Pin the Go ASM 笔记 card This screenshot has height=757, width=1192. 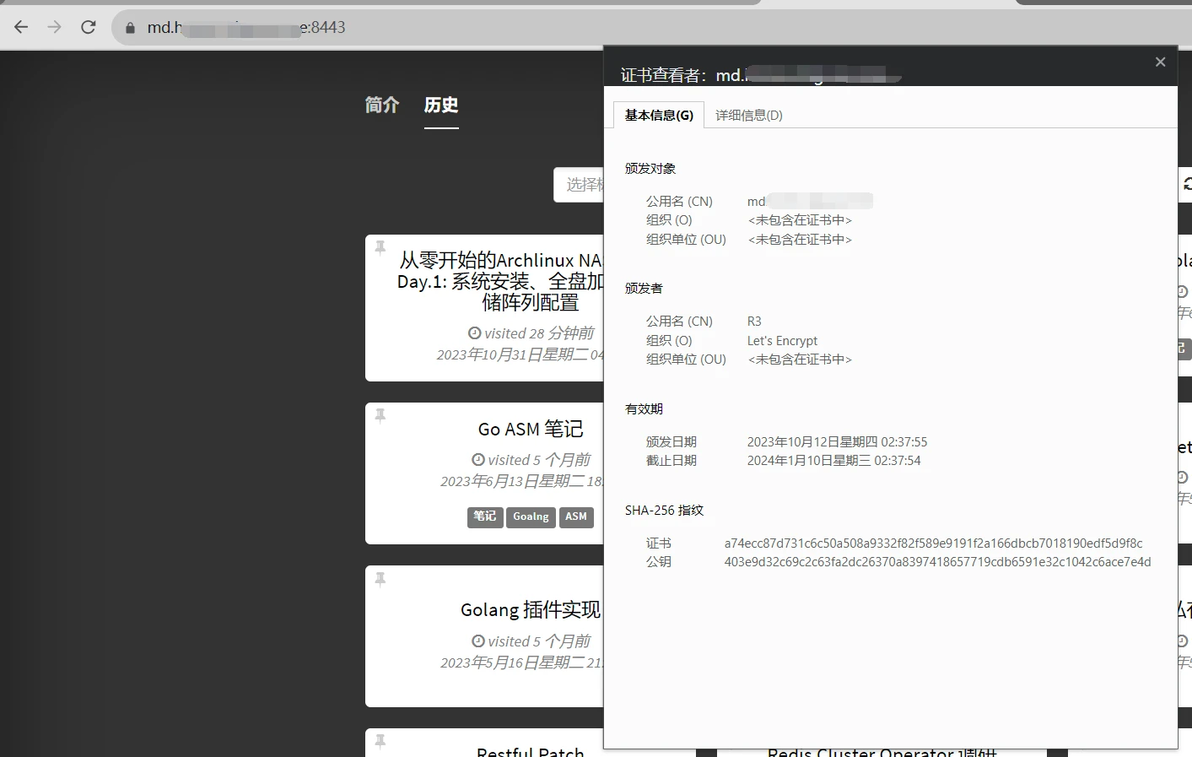coord(380,415)
